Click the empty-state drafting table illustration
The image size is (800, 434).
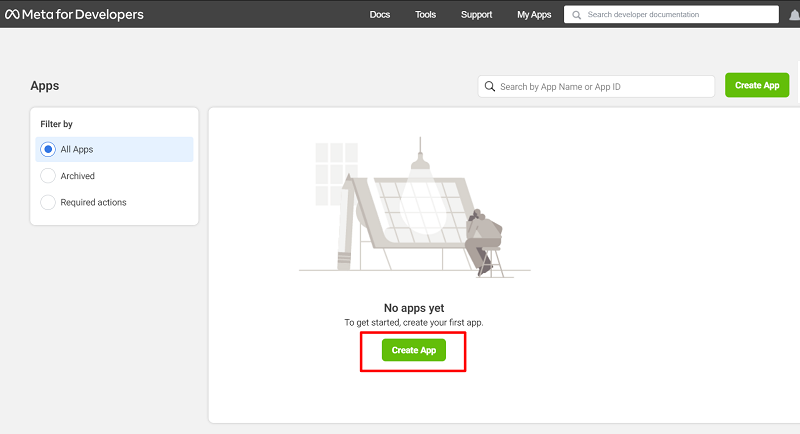tap(414, 207)
